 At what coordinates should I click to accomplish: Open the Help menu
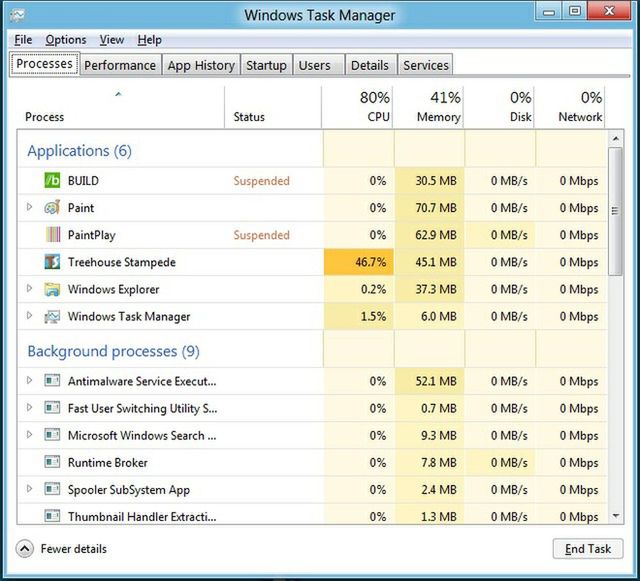click(149, 40)
